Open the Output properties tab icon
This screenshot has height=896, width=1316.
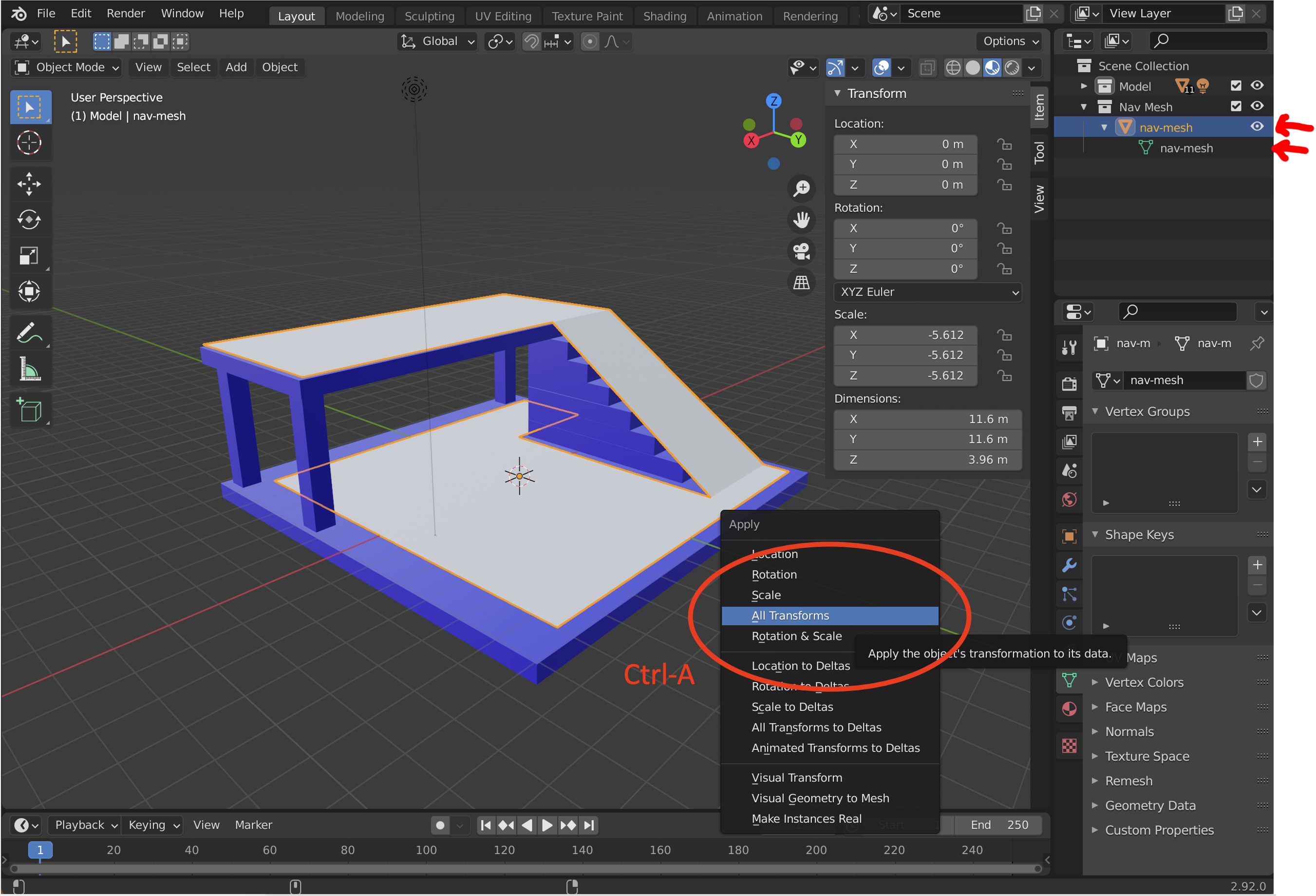point(1069,413)
